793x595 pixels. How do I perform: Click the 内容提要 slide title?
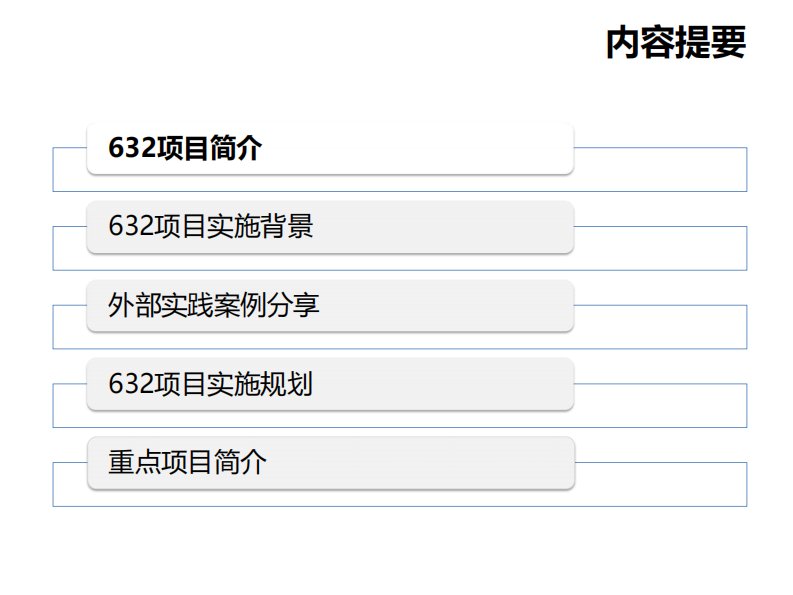[675, 44]
